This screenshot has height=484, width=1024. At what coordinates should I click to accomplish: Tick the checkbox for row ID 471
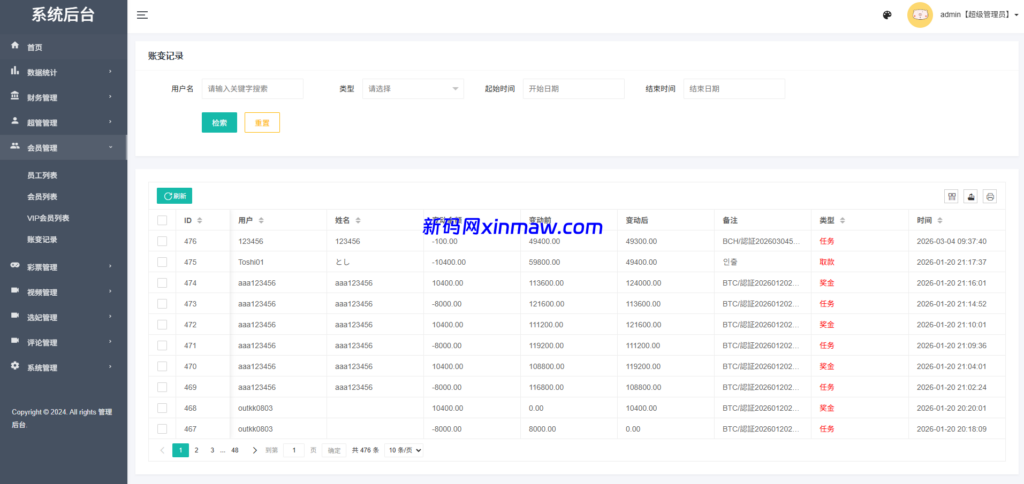coord(162,346)
